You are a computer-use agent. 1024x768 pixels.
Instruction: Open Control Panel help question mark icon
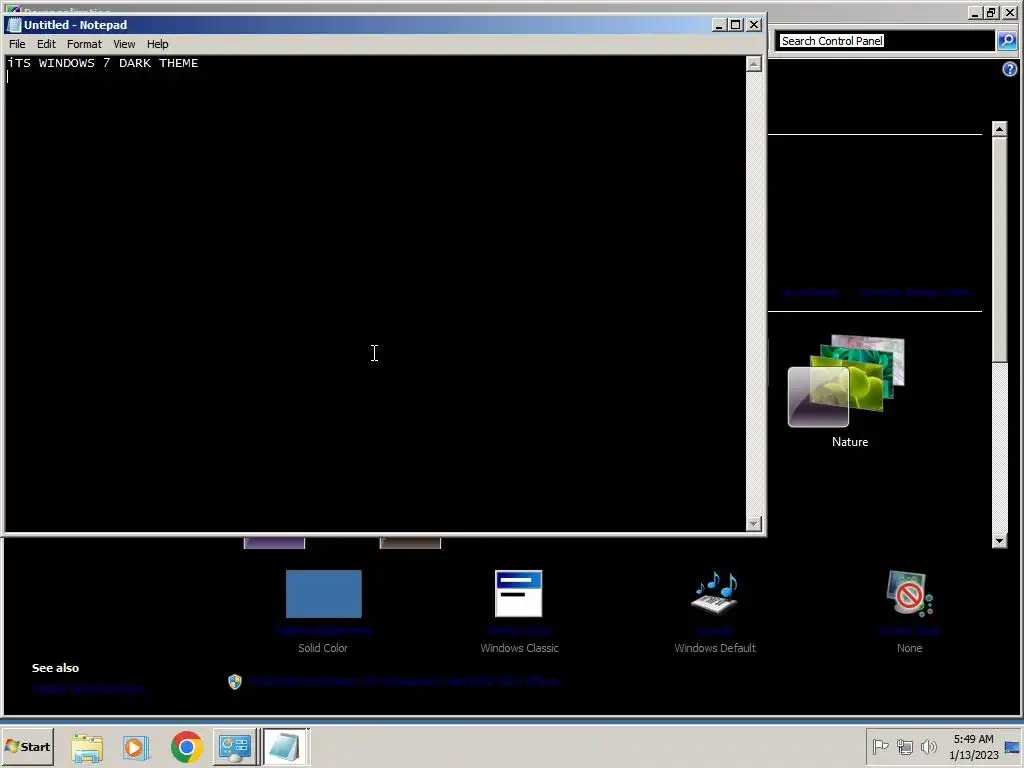(x=1010, y=69)
